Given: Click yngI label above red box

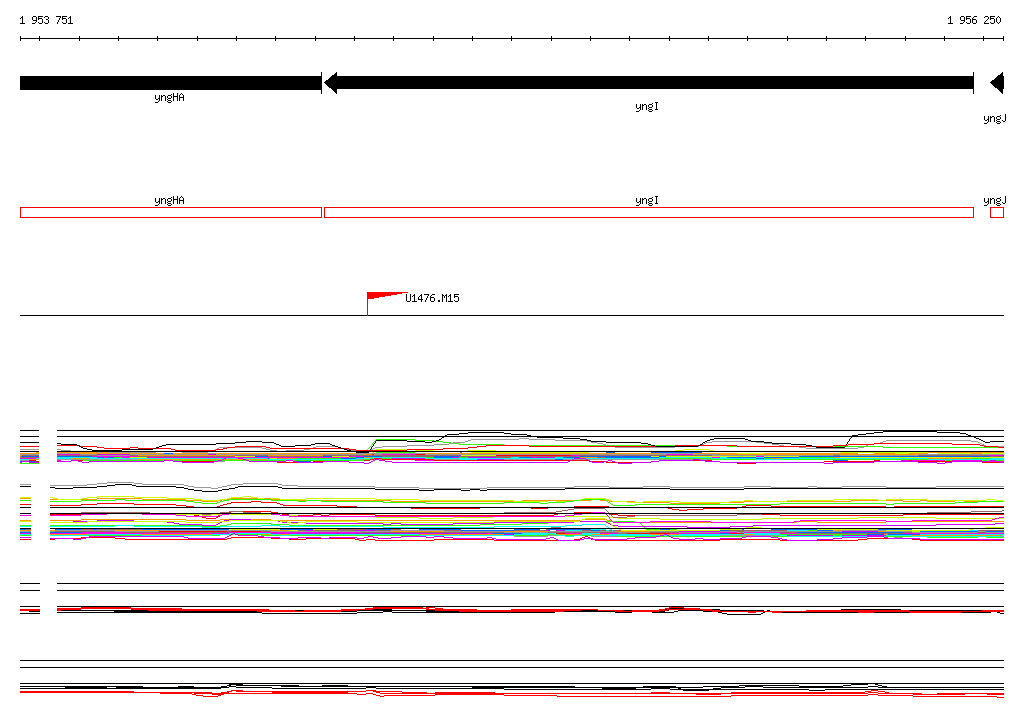Looking at the screenshot, I should [x=647, y=201].
